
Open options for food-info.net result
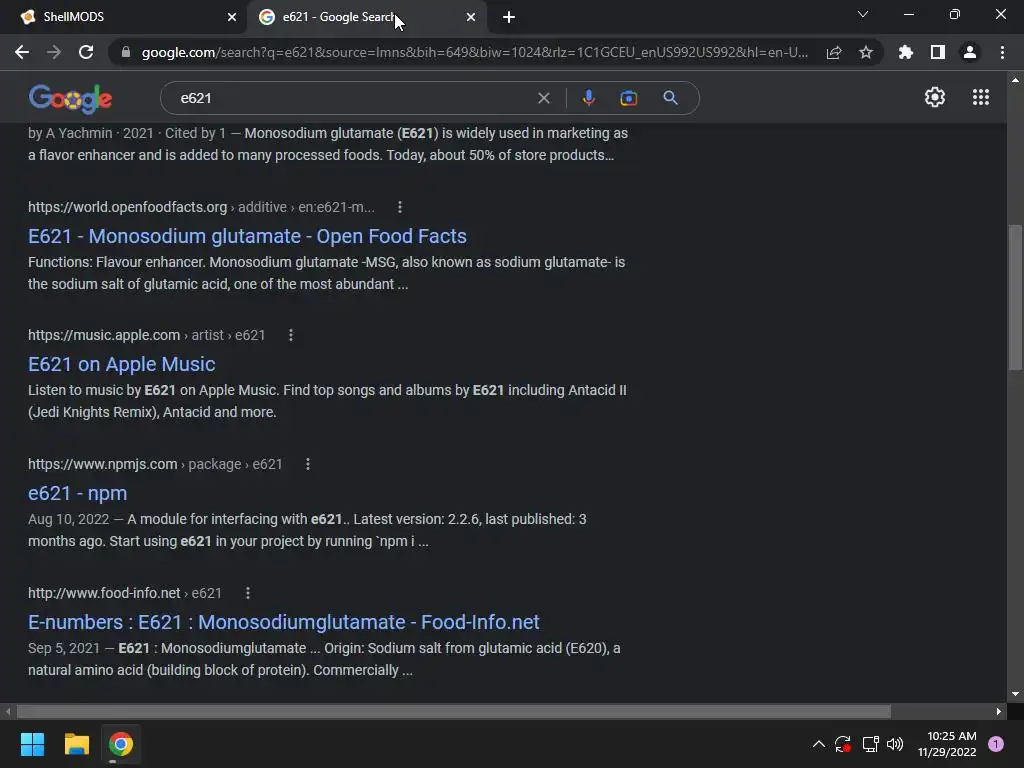(x=248, y=593)
